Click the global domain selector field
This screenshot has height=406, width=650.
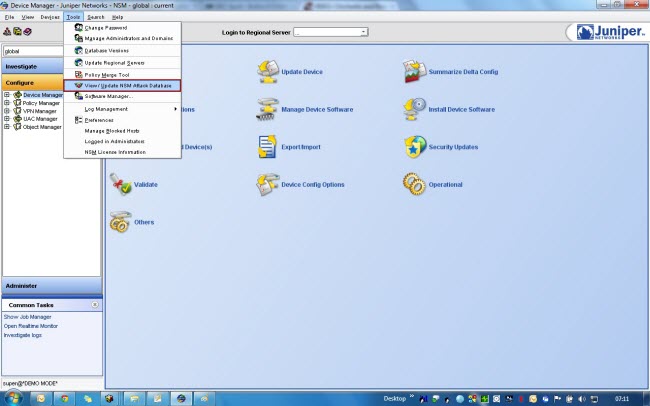[x=33, y=51]
